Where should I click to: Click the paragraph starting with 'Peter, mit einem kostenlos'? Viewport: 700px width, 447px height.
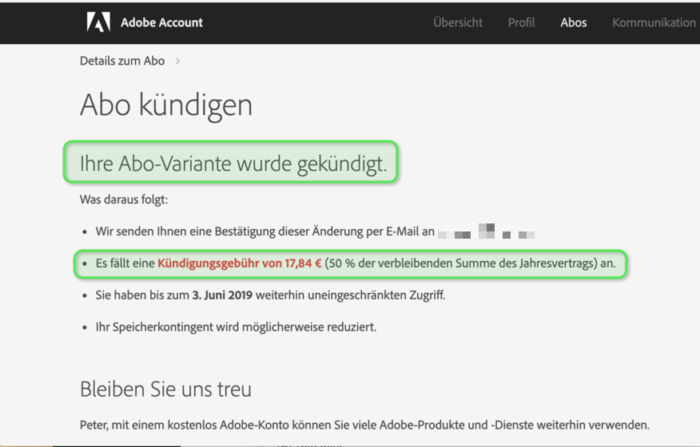(365, 425)
